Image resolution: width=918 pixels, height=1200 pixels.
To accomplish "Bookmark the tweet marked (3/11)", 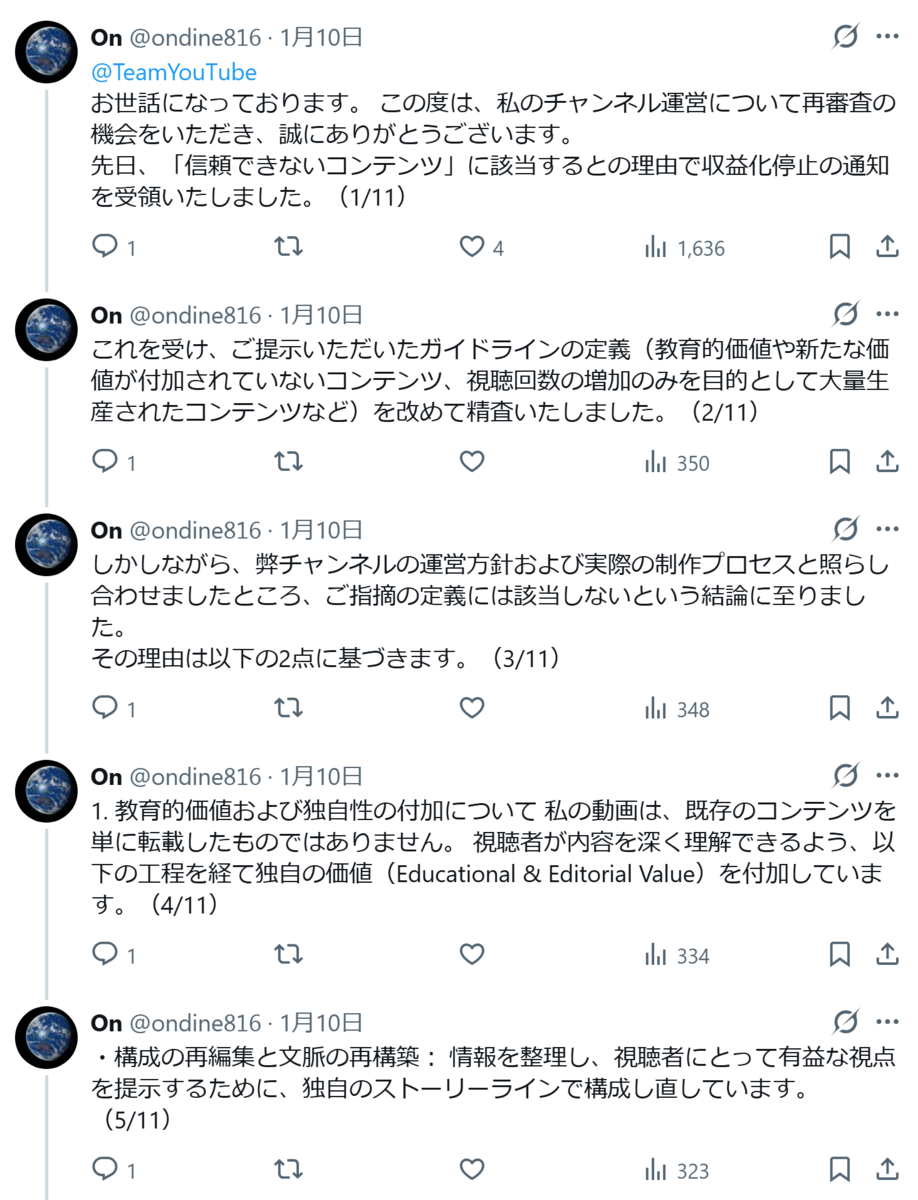I will [x=840, y=709].
